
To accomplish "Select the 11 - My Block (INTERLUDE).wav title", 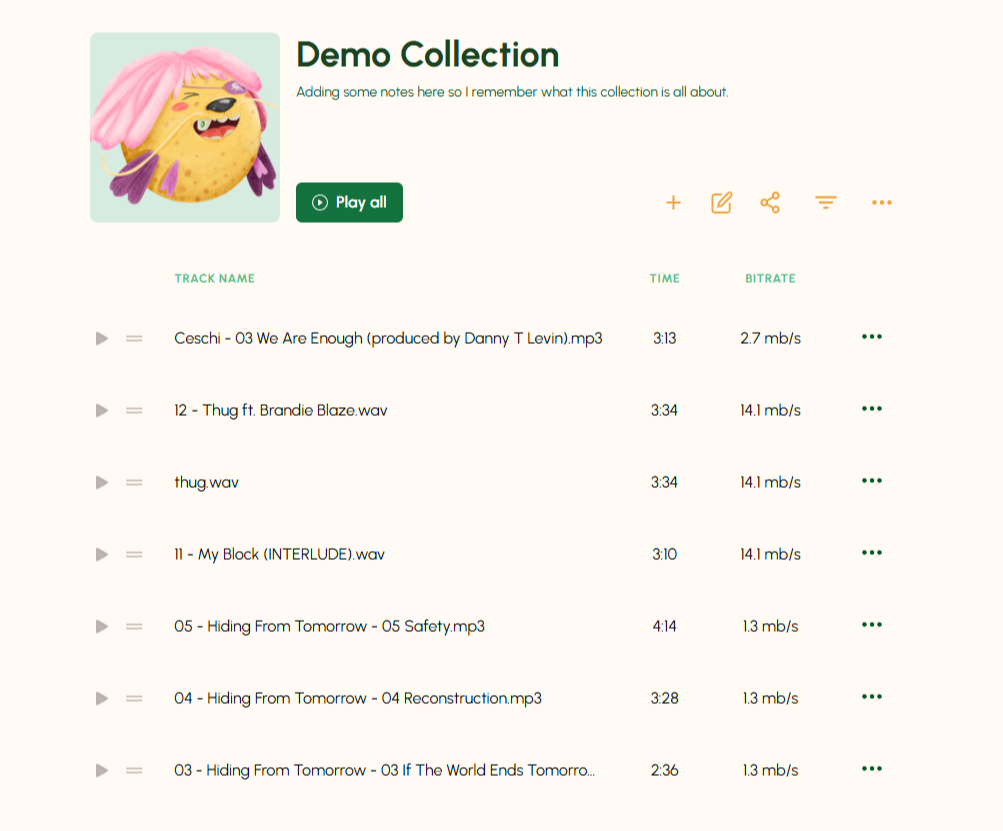I will coord(279,555).
